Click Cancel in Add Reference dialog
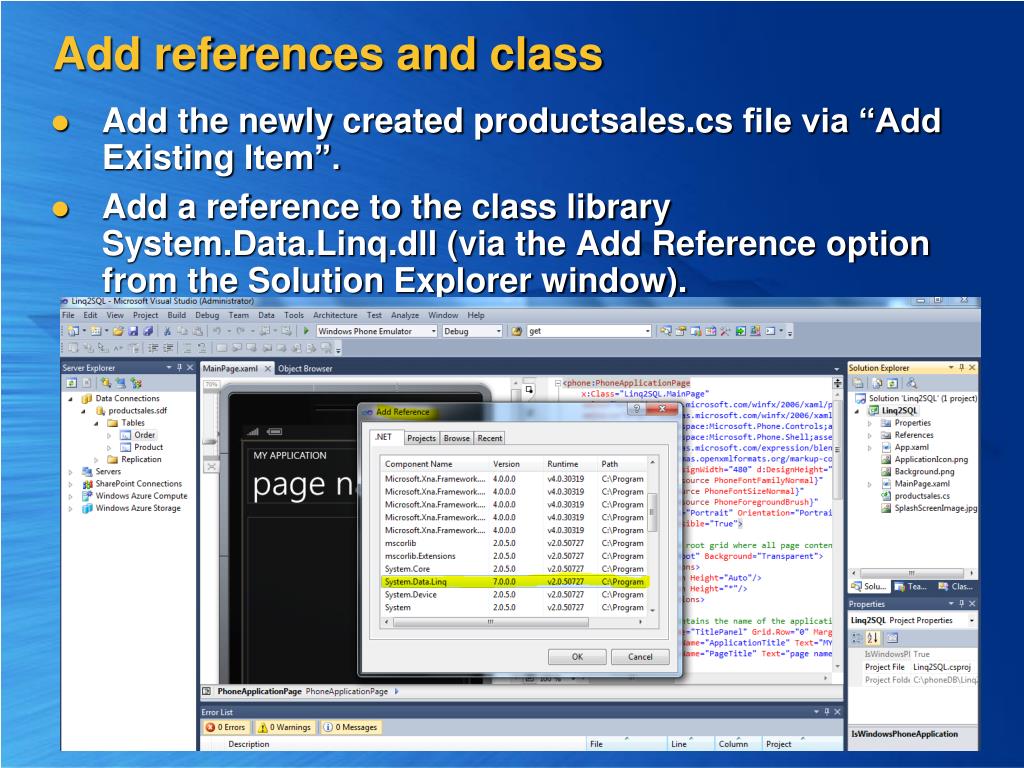Image resolution: width=1024 pixels, height=768 pixels. (640, 657)
